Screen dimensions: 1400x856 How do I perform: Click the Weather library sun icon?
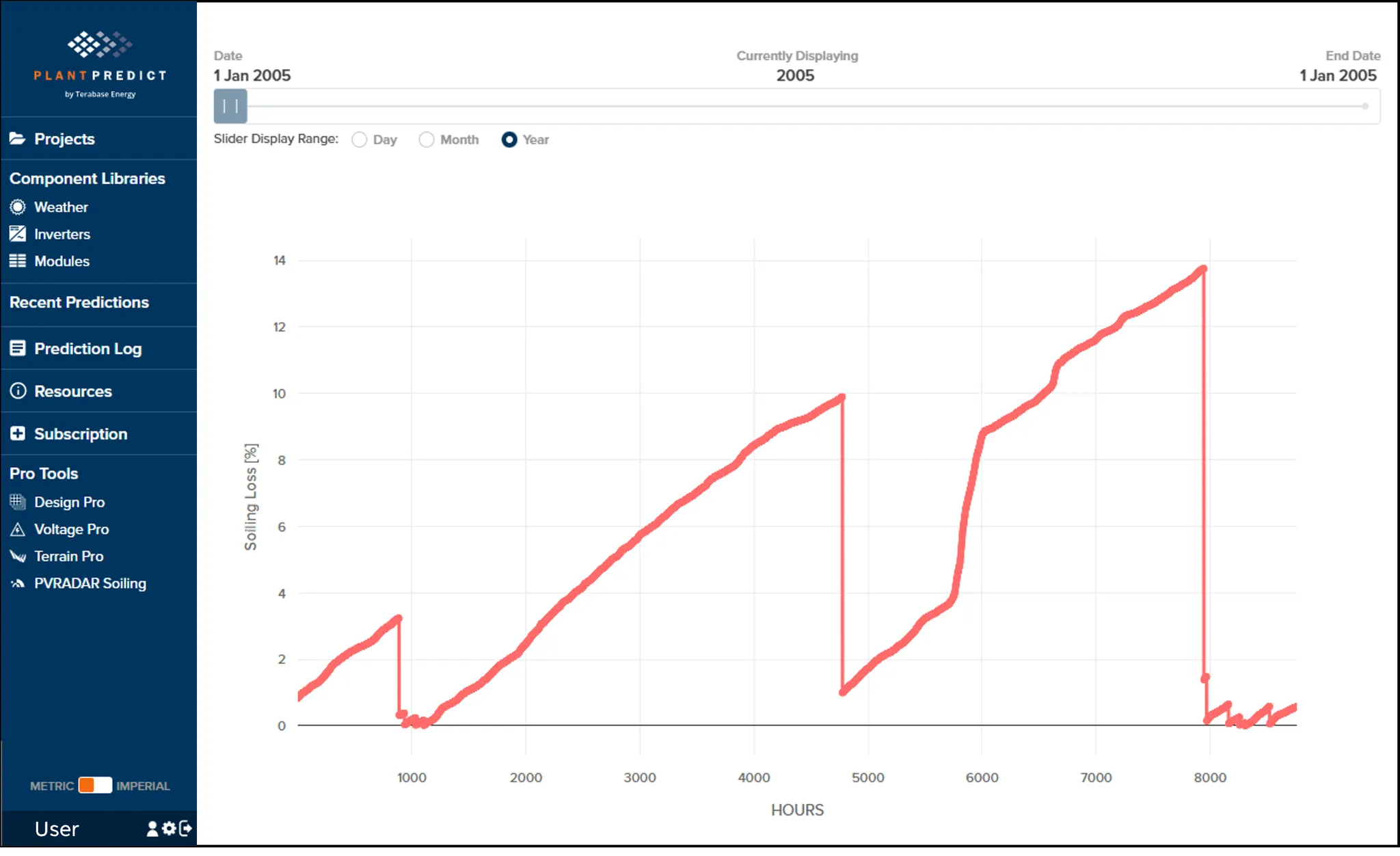tap(18, 207)
